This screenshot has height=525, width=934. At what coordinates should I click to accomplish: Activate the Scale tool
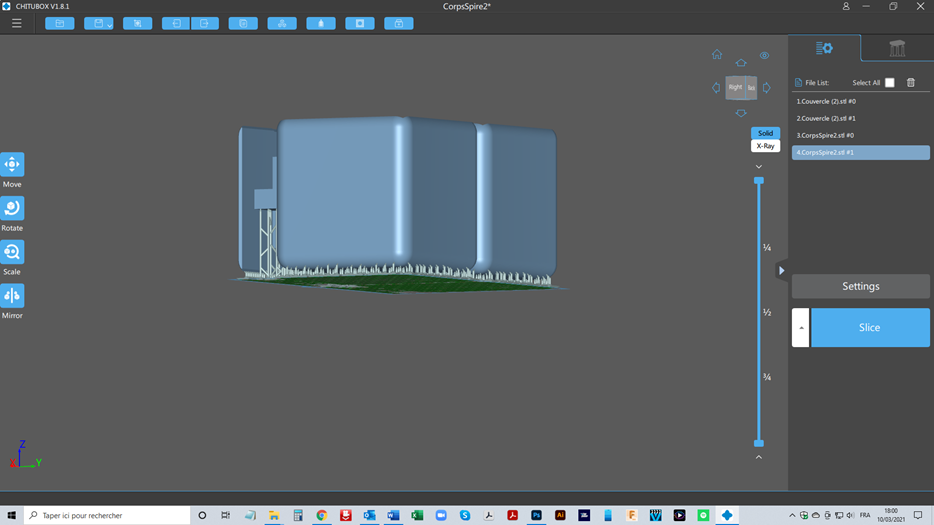(x=12, y=252)
